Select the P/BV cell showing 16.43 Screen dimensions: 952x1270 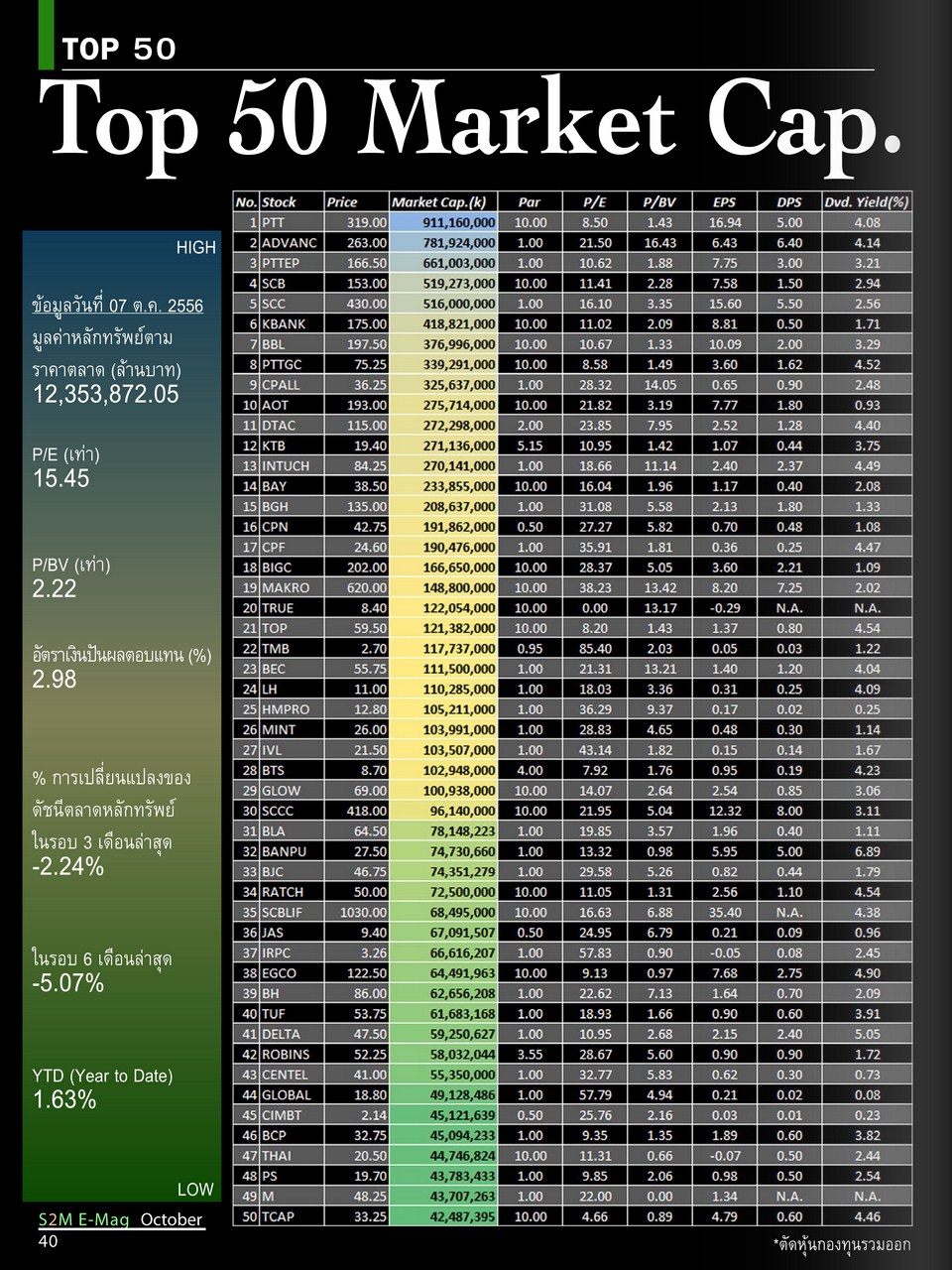tap(659, 242)
